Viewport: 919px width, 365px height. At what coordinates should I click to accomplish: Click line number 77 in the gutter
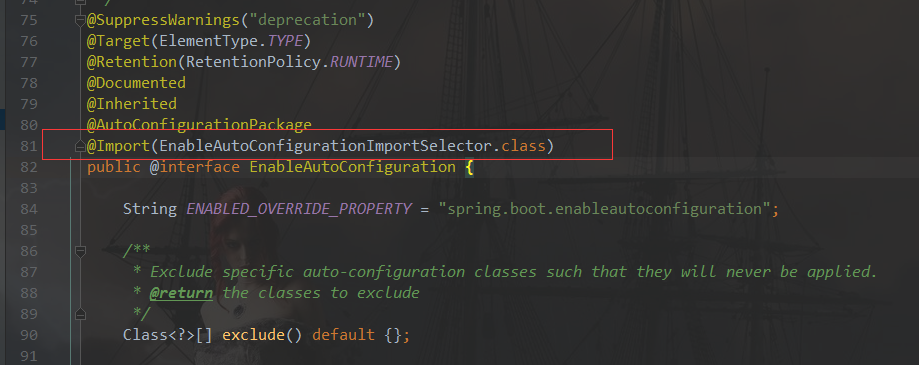(x=29, y=62)
